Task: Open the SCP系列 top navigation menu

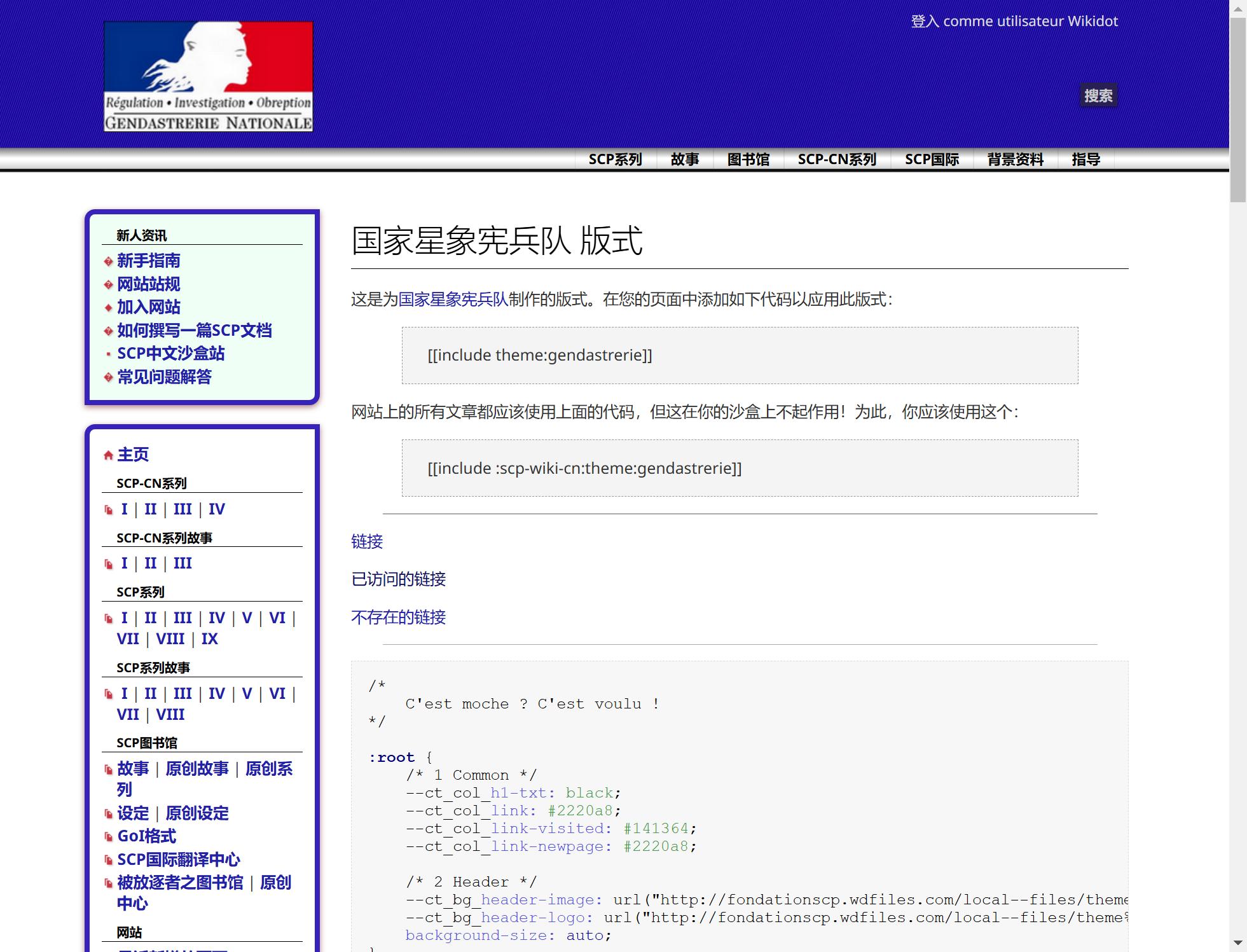Action: point(615,160)
